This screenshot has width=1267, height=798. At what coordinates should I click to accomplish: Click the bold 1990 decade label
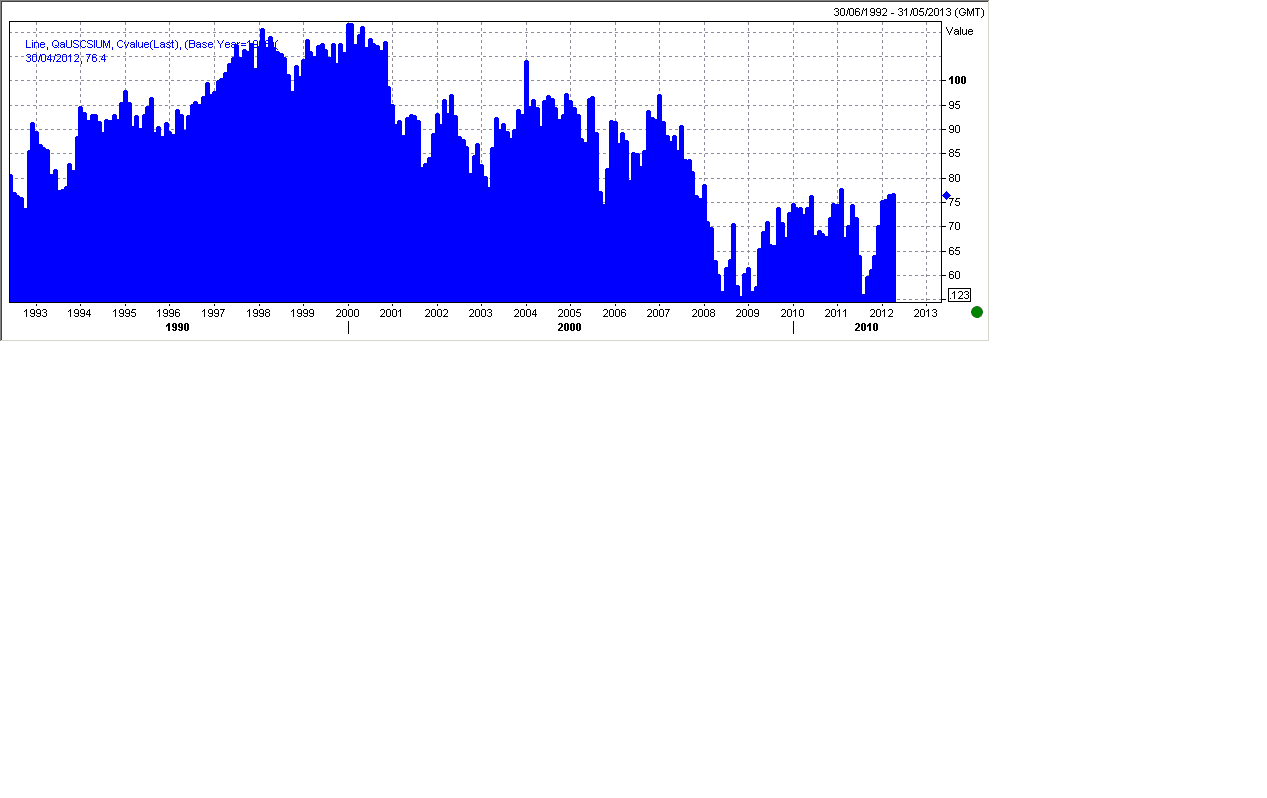pos(177,327)
